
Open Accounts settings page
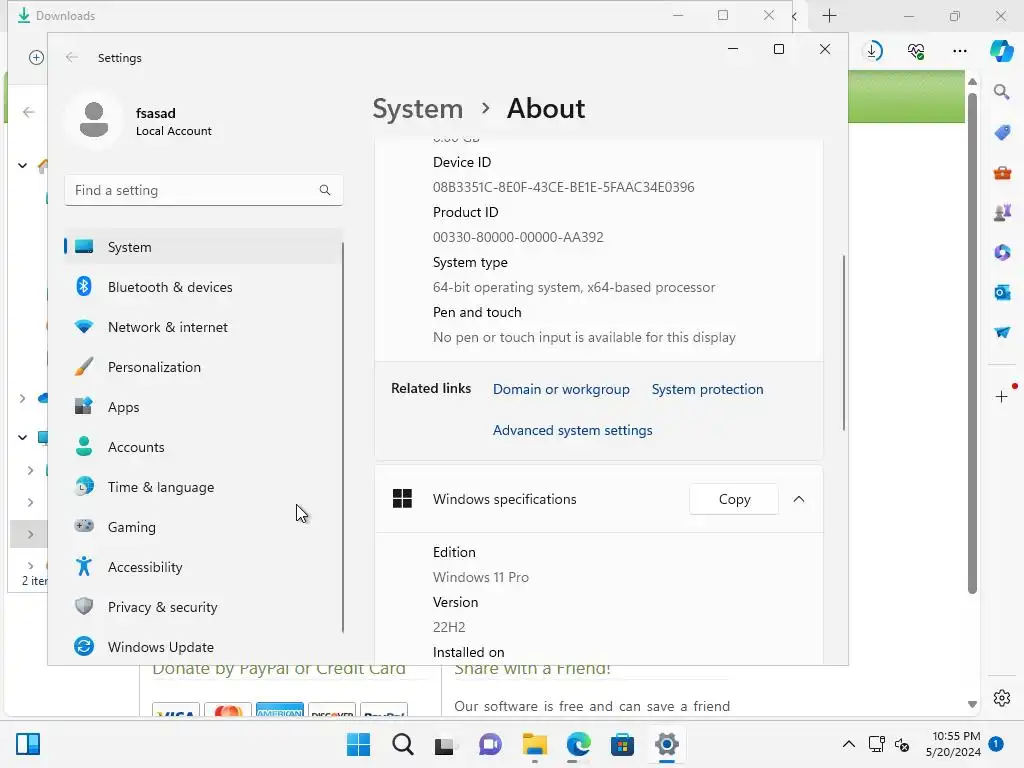tap(203, 447)
